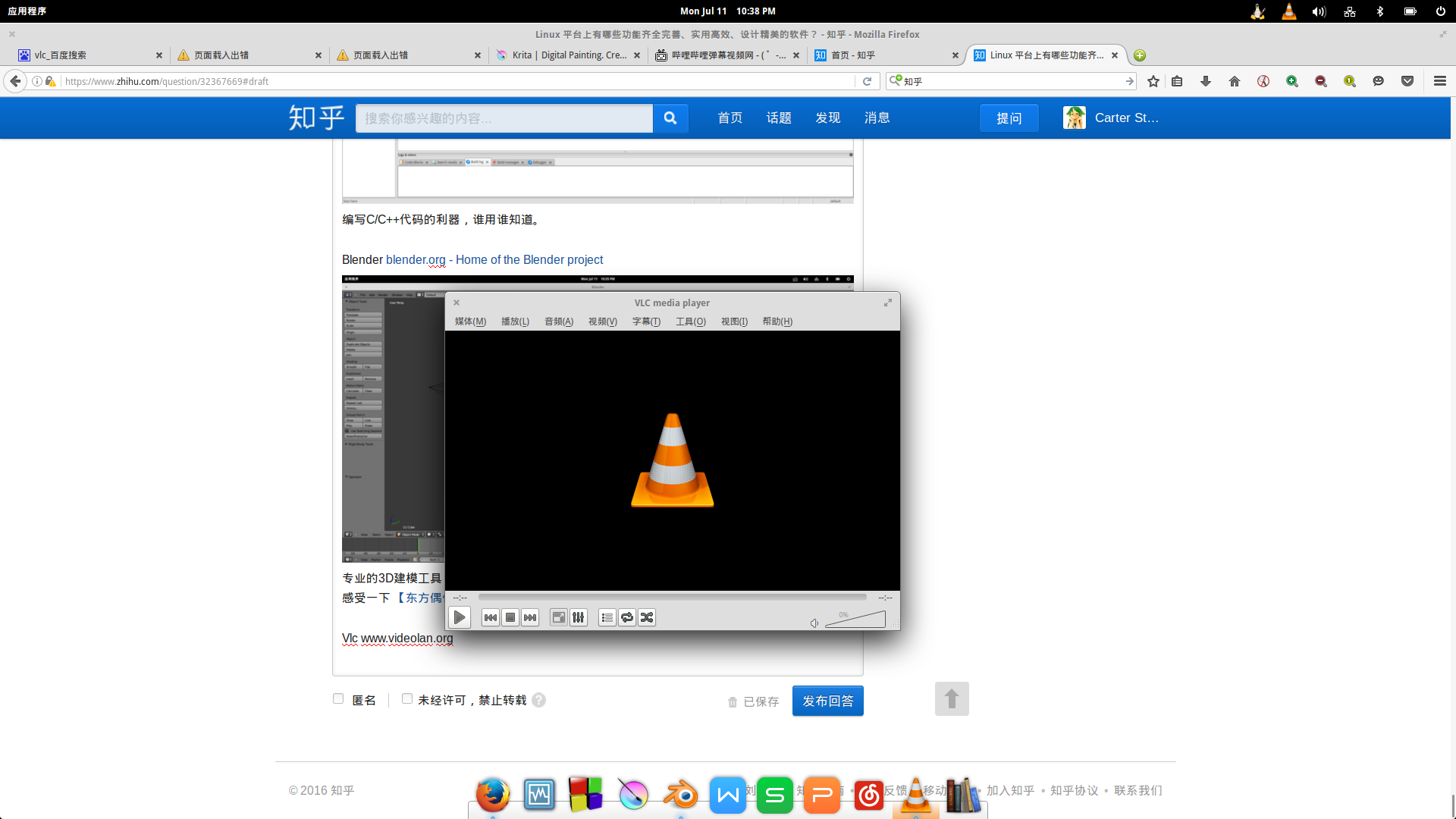1456x819 pixels.
Task: Click trash icon beside 已保存
Action: tap(733, 702)
